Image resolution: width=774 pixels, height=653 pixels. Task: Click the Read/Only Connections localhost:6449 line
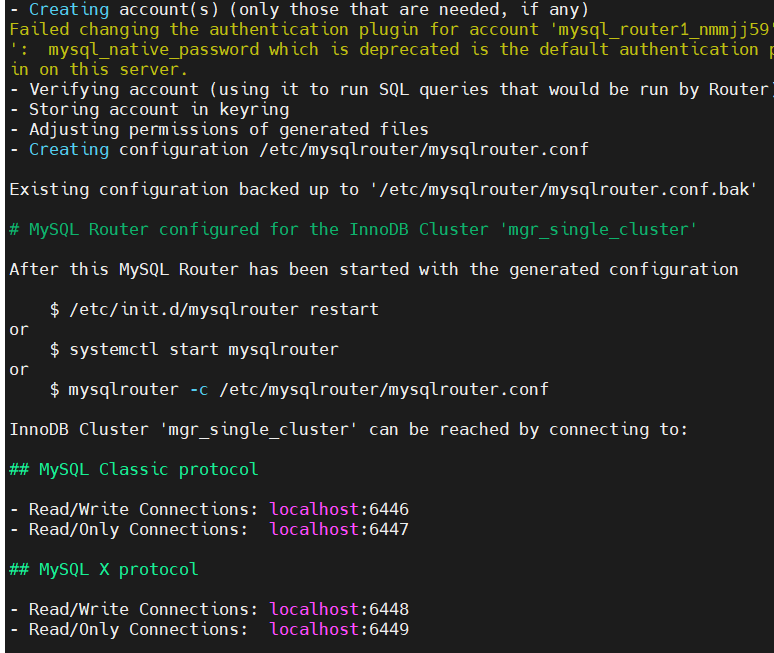tap(209, 630)
